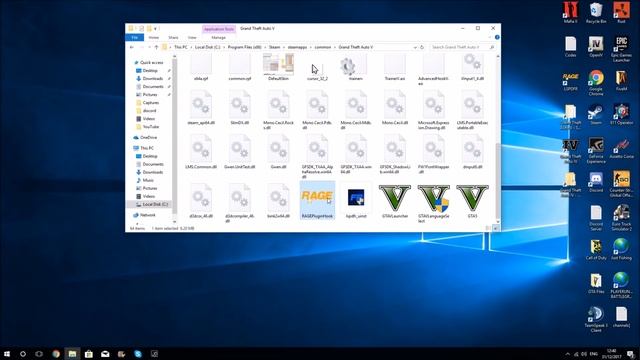Open the GeForce Experience desktop shortcut

pos(596,151)
